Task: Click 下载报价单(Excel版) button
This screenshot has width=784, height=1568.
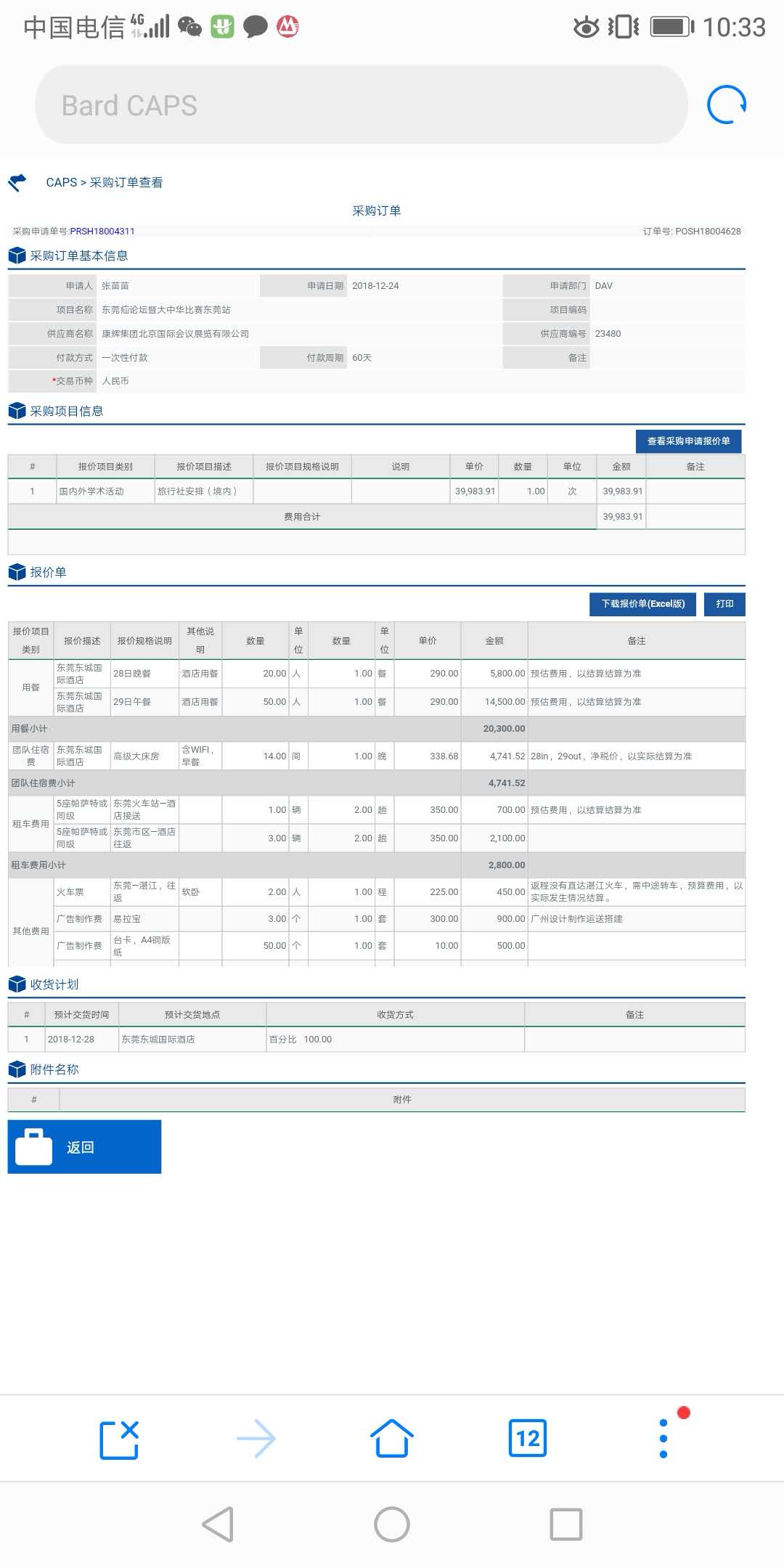Action: [x=642, y=604]
